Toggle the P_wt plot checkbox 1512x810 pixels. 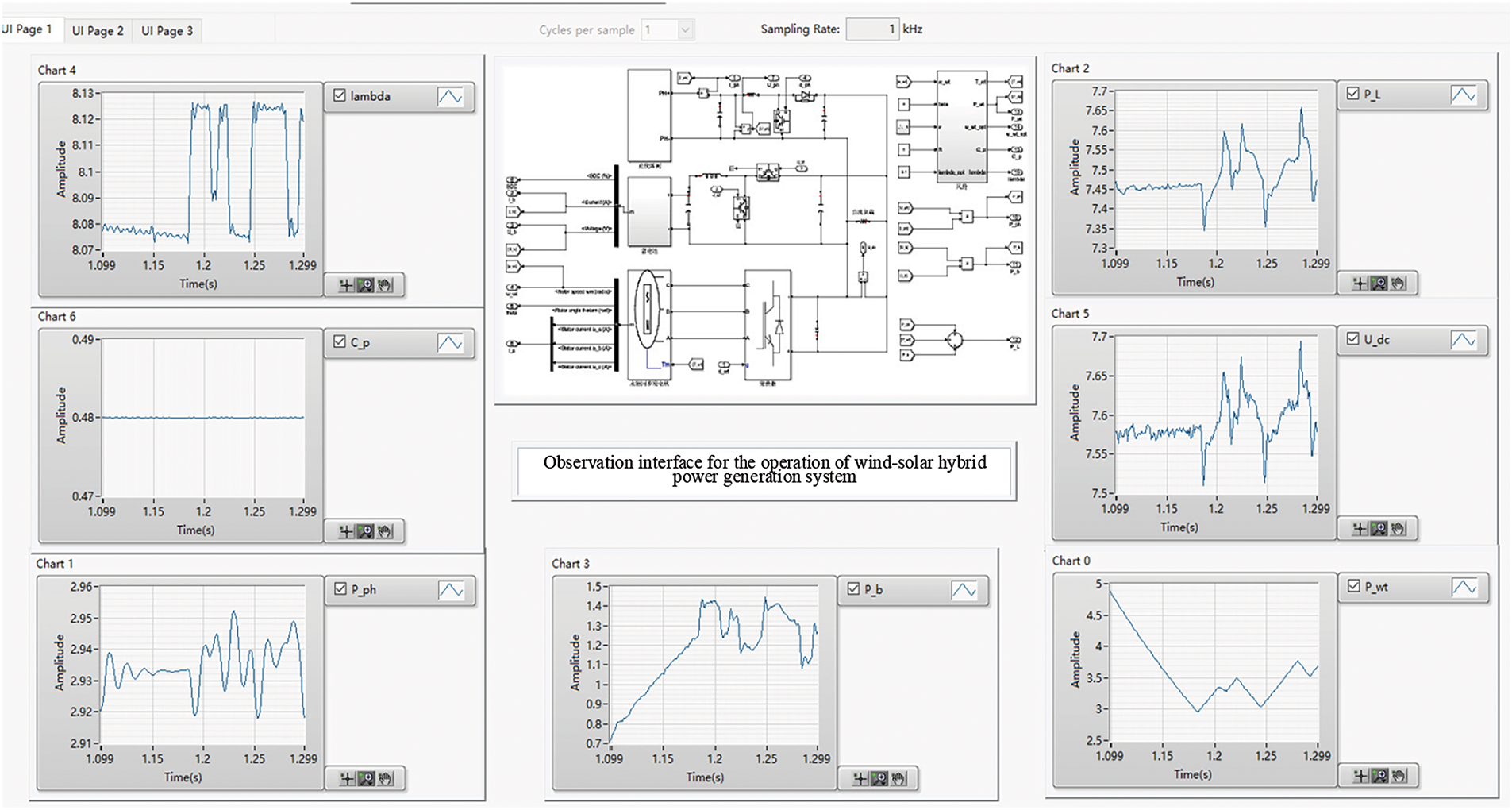click(x=1353, y=586)
